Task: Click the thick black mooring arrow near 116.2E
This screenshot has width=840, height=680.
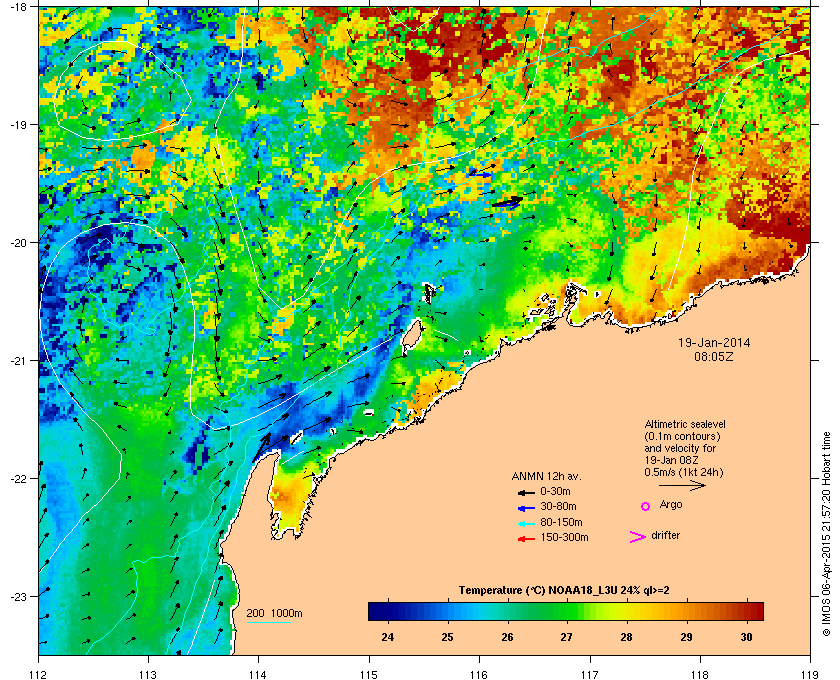Action: pyautogui.click(x=507, y=202)
